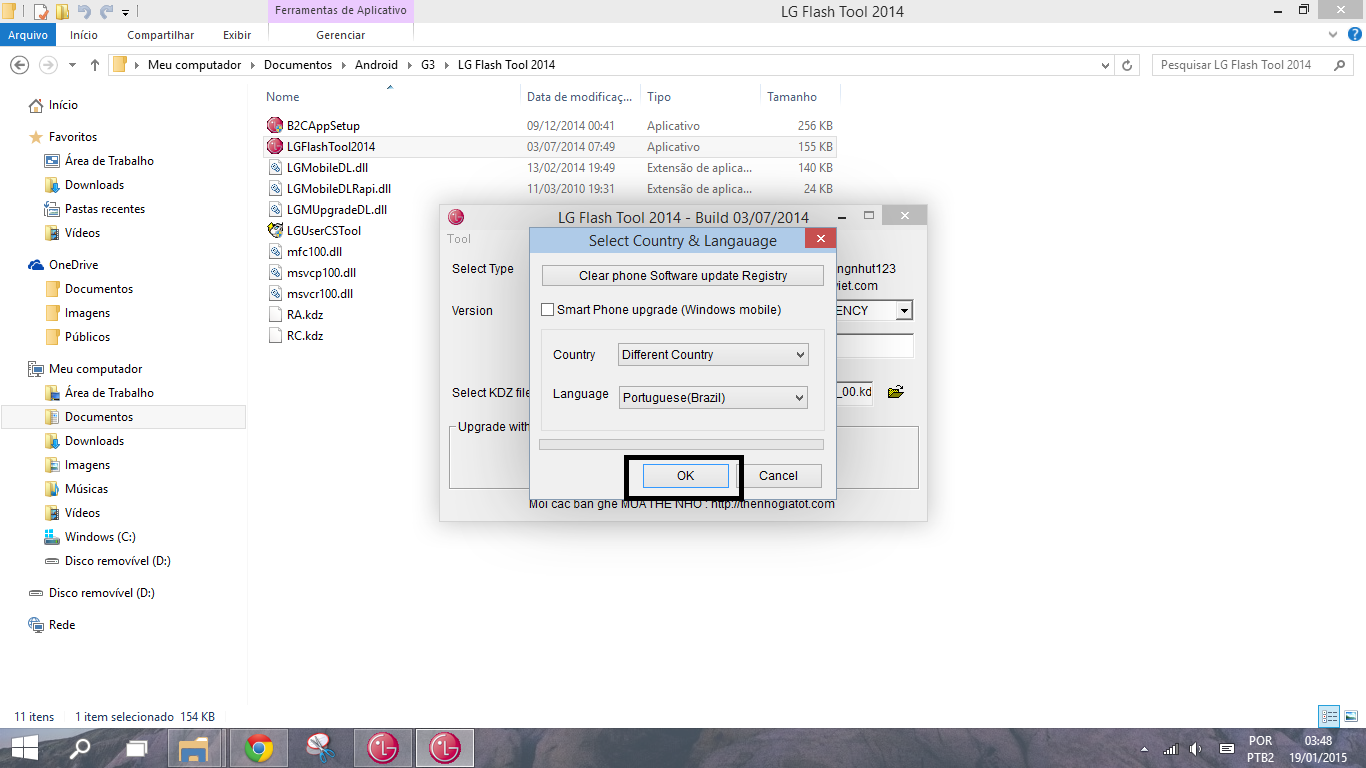Image resolution: width=1366 pixels, height=768 pixels.
Task: Click Android in address breadcrumb
Action: pos(376,65)
